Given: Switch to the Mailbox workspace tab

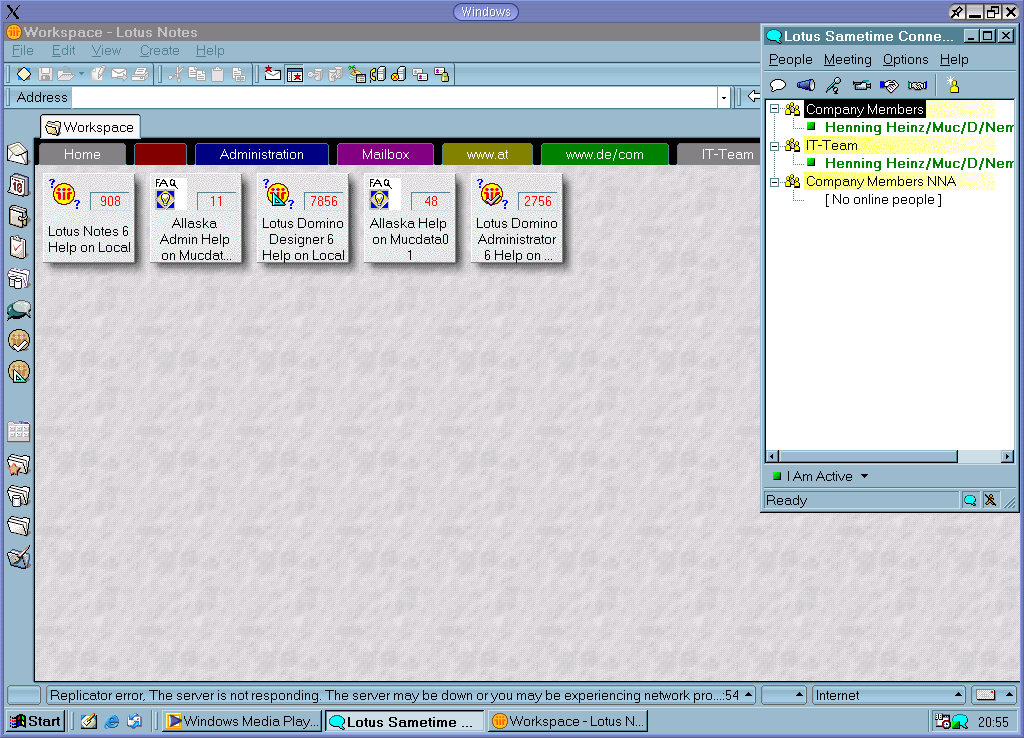Looking at the screenshot, I should click(x=385, y=155).
